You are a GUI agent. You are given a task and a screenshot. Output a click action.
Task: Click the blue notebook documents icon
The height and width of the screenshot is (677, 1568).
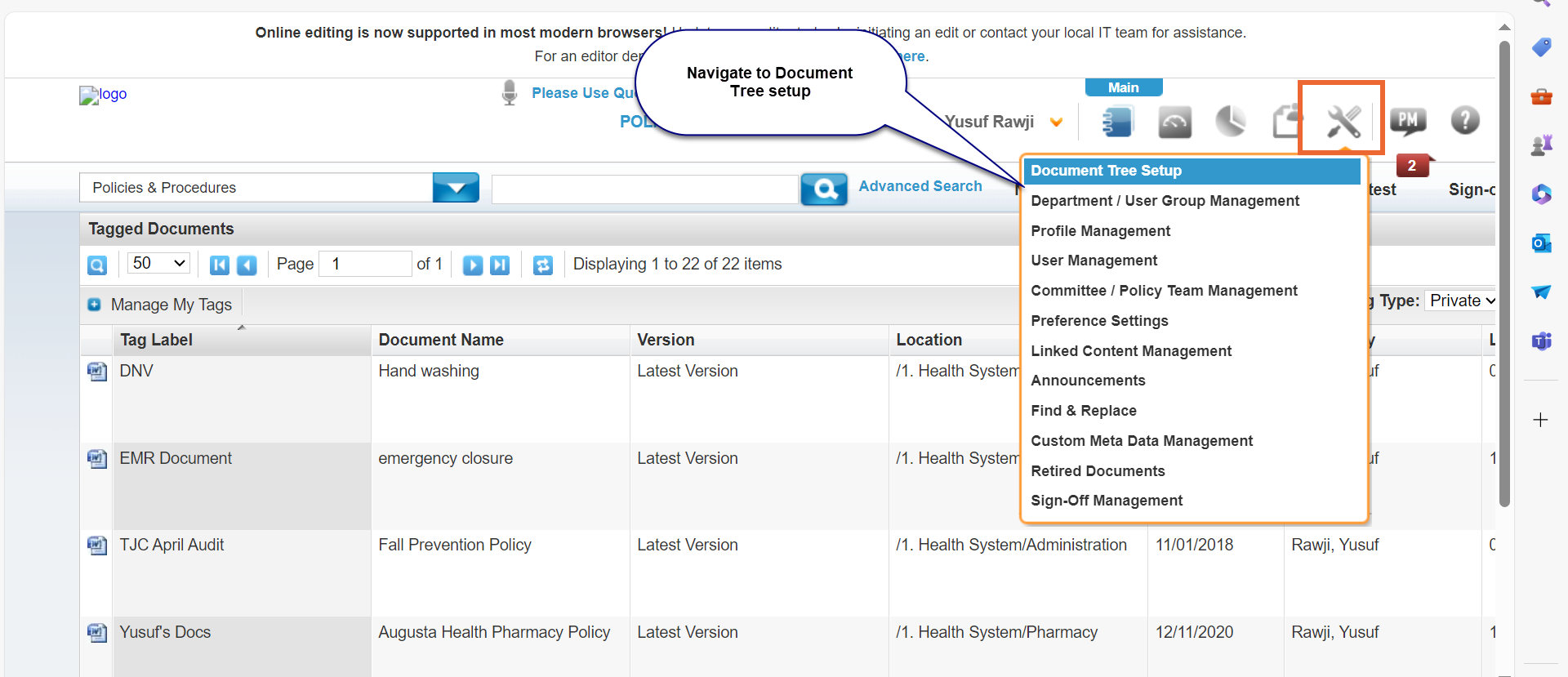(x=1117, y=122)
